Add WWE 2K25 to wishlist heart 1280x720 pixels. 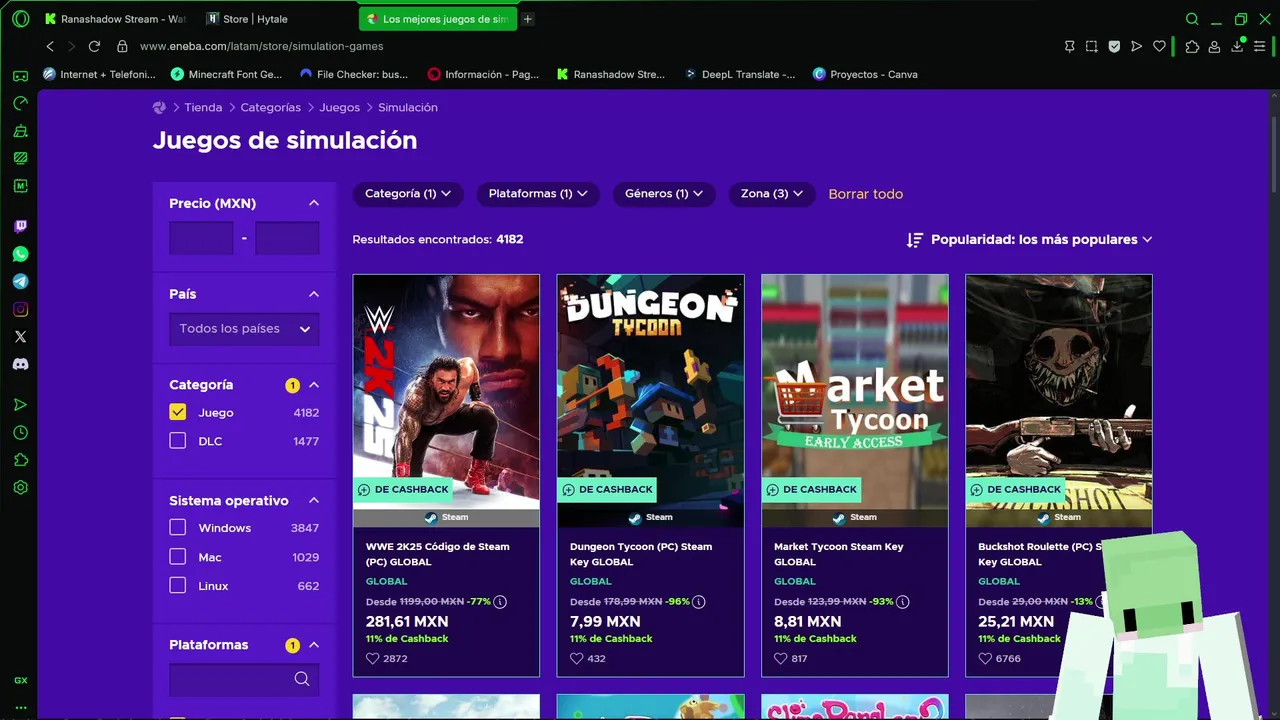[x=373, y=659]
